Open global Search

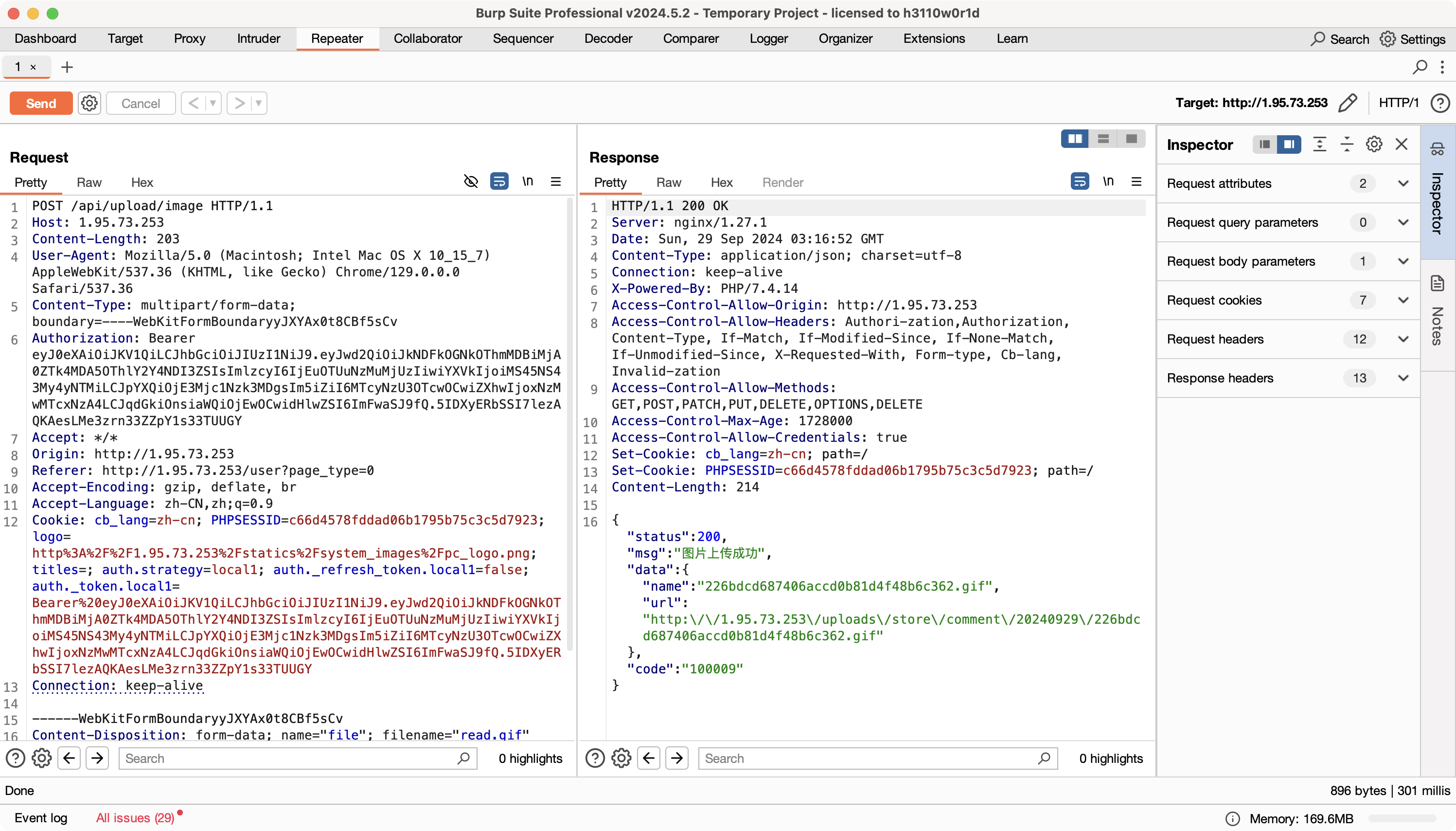tap(1339, 39)
